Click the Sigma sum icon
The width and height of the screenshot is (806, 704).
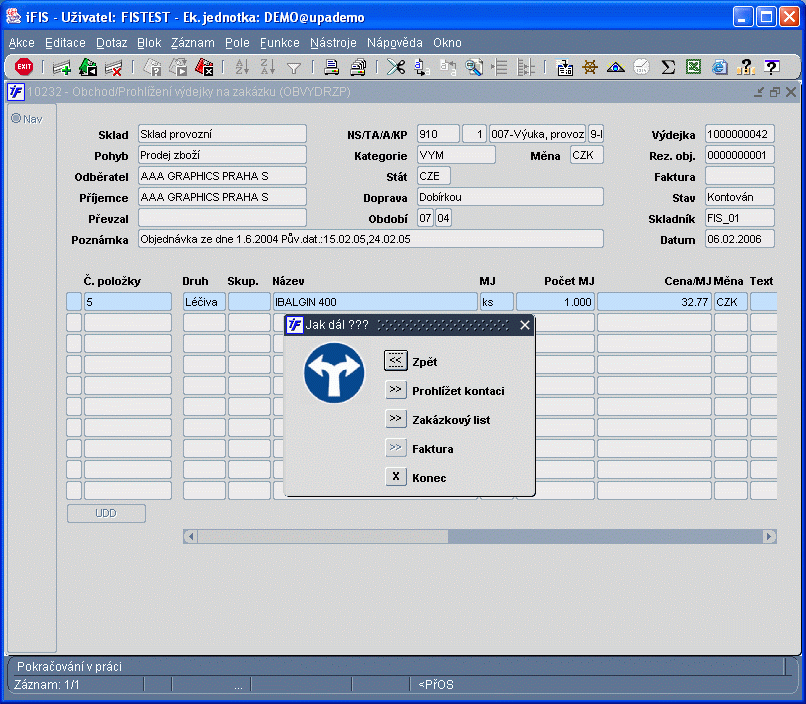point(668,67)
